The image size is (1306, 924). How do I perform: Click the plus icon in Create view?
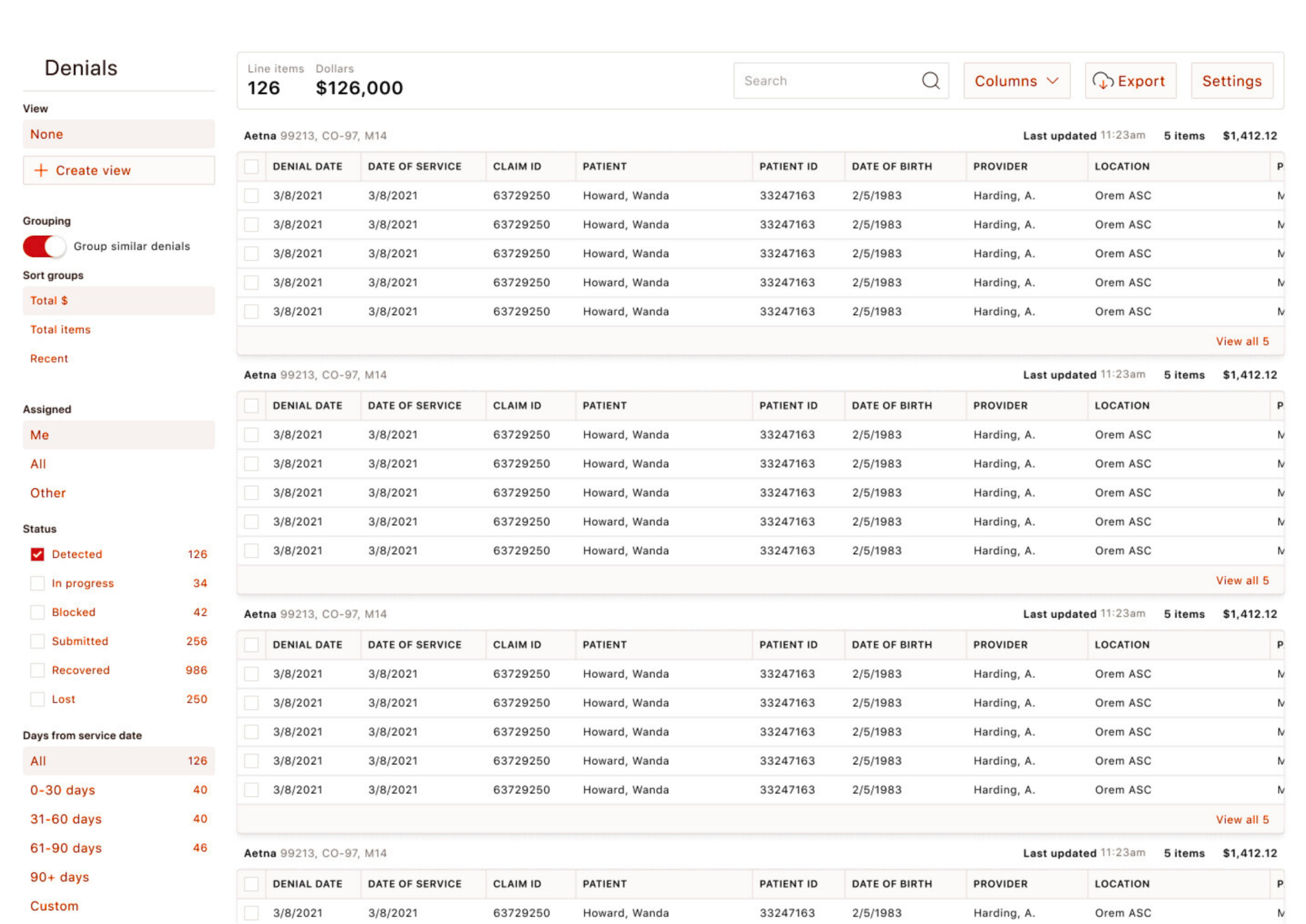[x=41, y=171]
